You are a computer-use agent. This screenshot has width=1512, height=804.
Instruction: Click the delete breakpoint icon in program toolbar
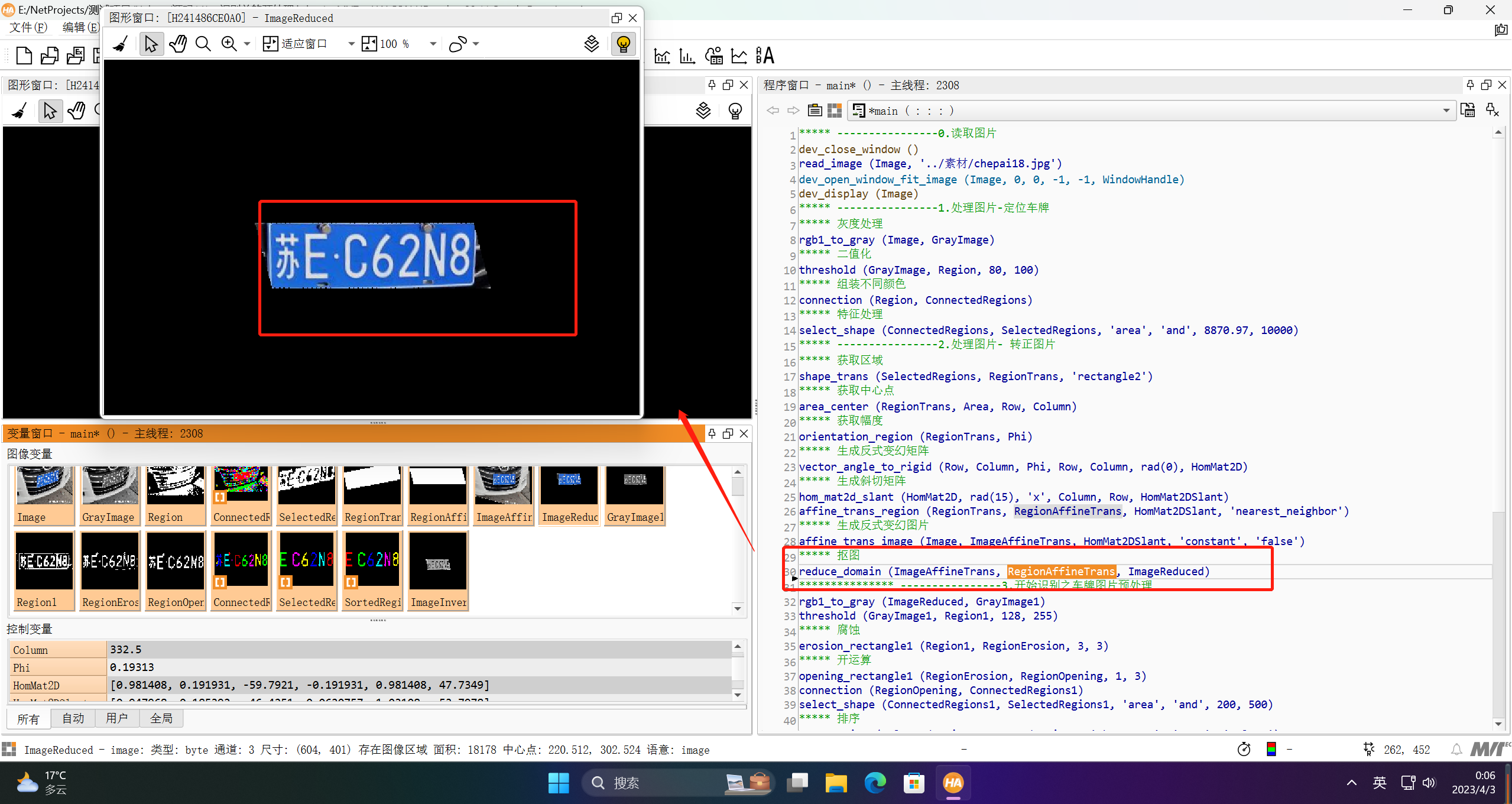(1491, 110)
